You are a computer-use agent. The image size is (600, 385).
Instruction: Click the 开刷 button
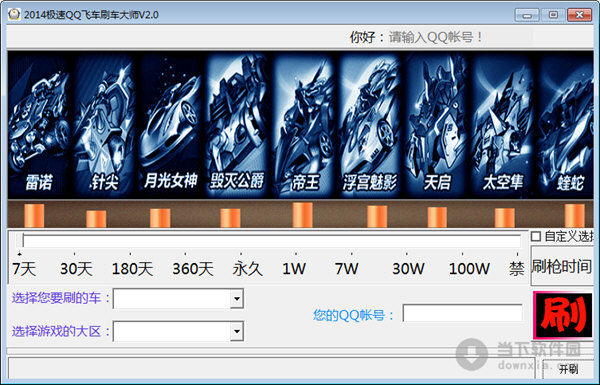pyautogui.click(x=568, y=369)
